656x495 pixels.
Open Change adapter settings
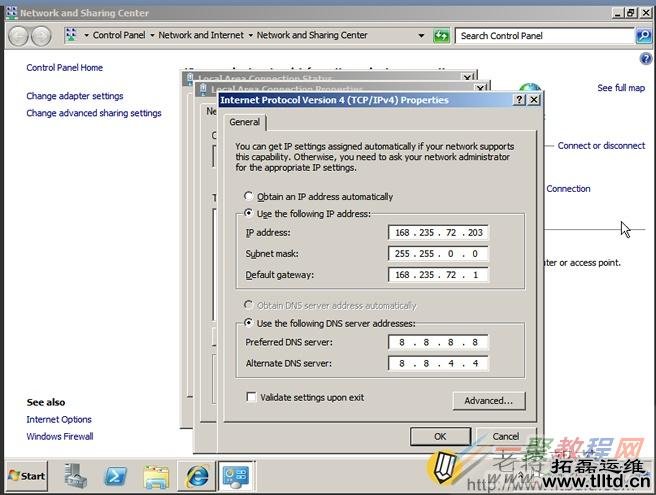click(75, 96)
